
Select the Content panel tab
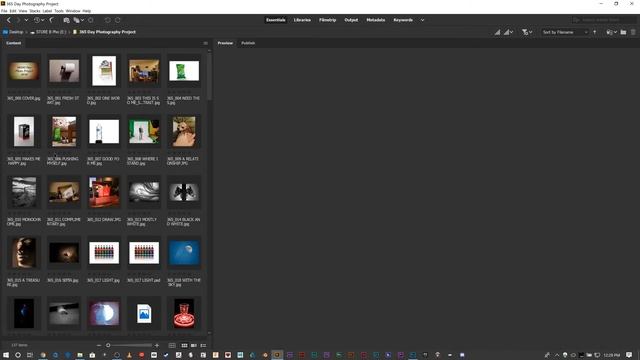[x=13, y=43]
